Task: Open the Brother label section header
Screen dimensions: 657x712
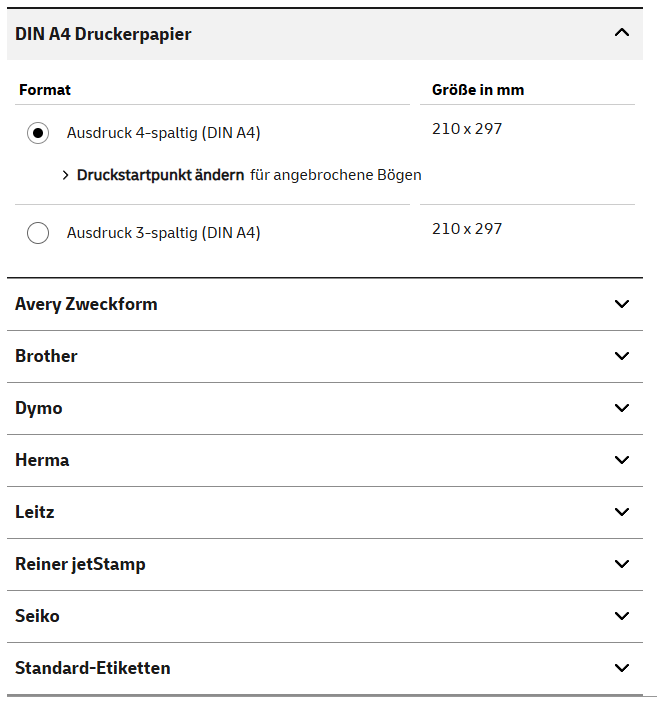Action: coord(325,356)
